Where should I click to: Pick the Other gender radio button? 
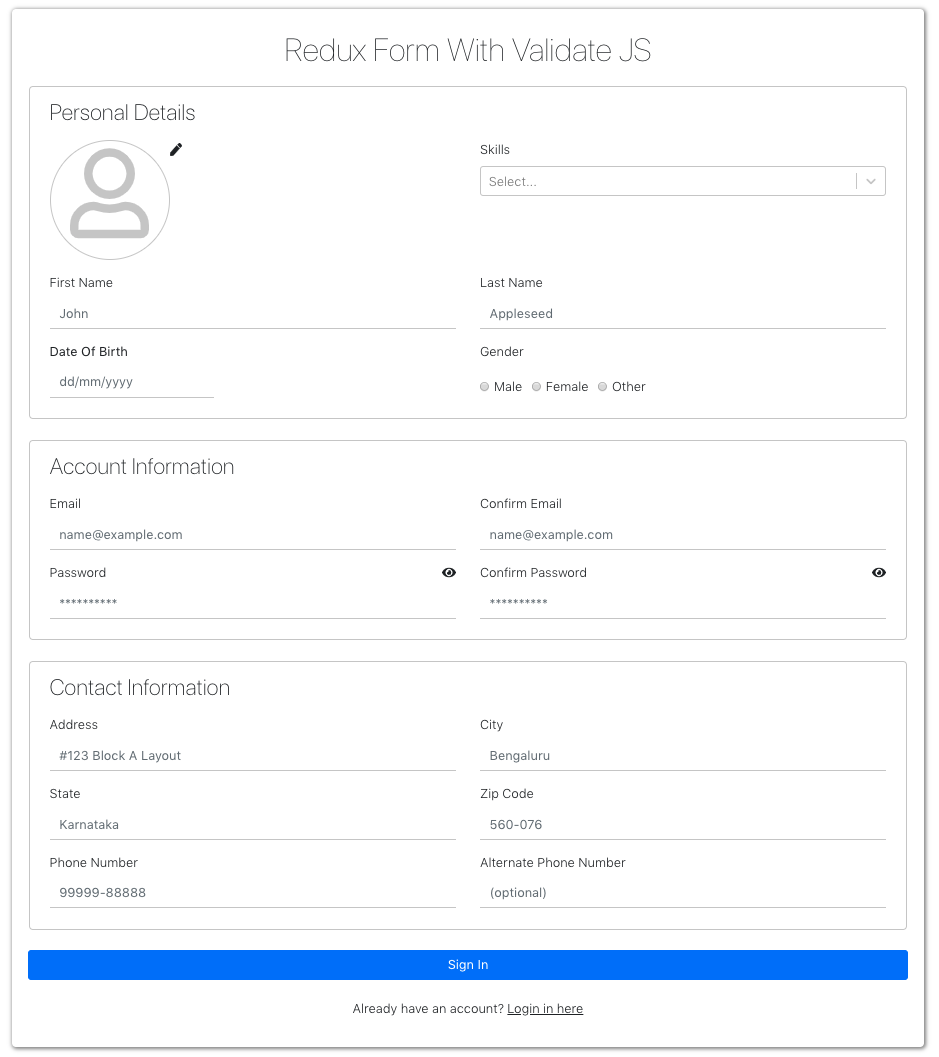pyautogui.click(x=603, y=387)
